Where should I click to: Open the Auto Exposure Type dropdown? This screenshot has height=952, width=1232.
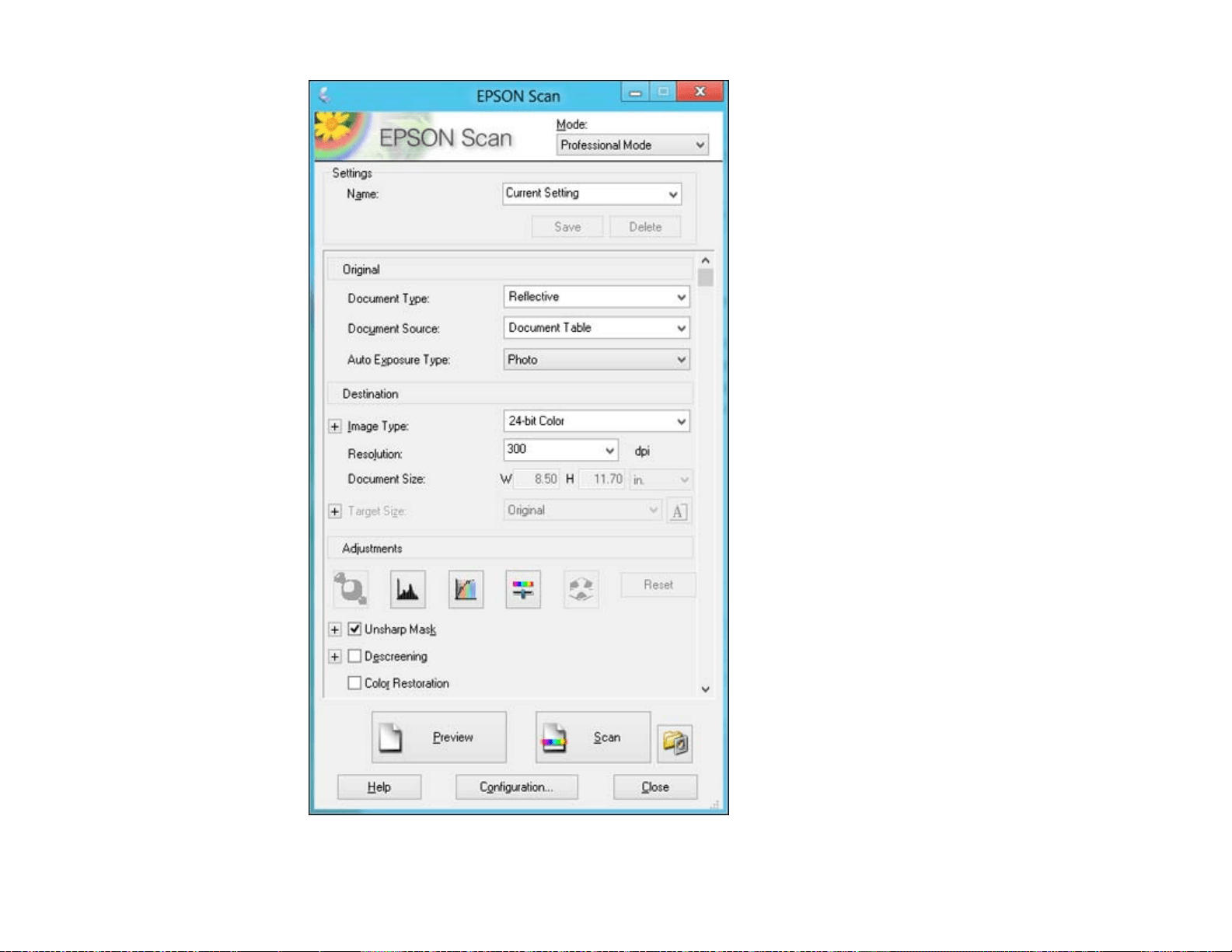[596, 360]
